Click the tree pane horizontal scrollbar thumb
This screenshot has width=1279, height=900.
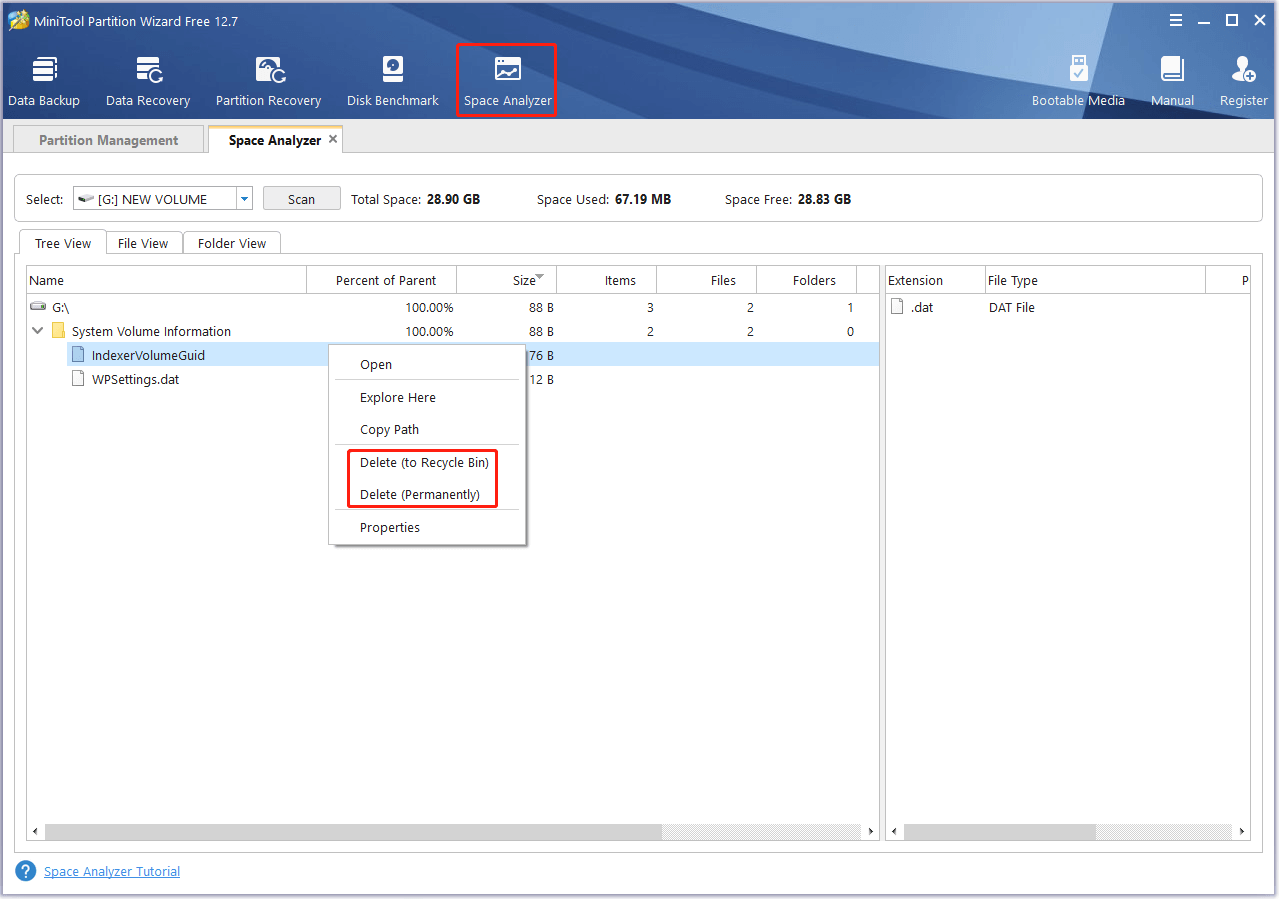tap(353, 831)
